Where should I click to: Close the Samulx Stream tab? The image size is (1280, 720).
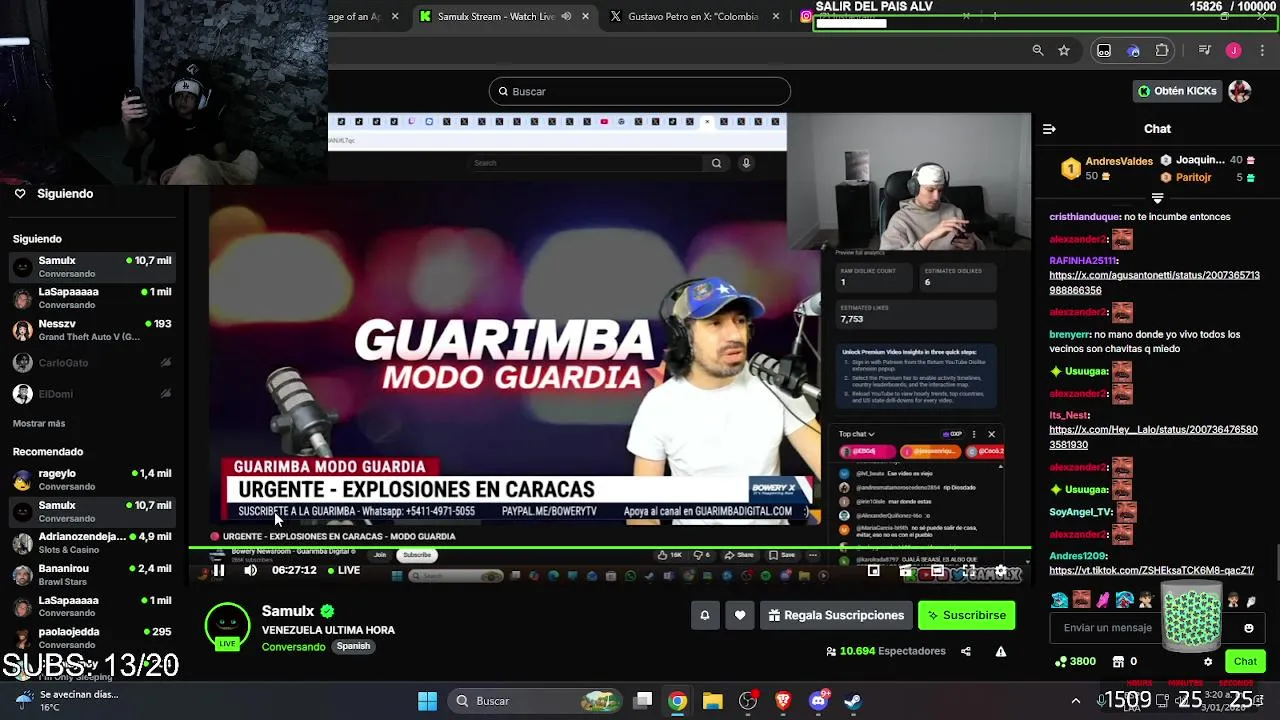pos(585,16)
